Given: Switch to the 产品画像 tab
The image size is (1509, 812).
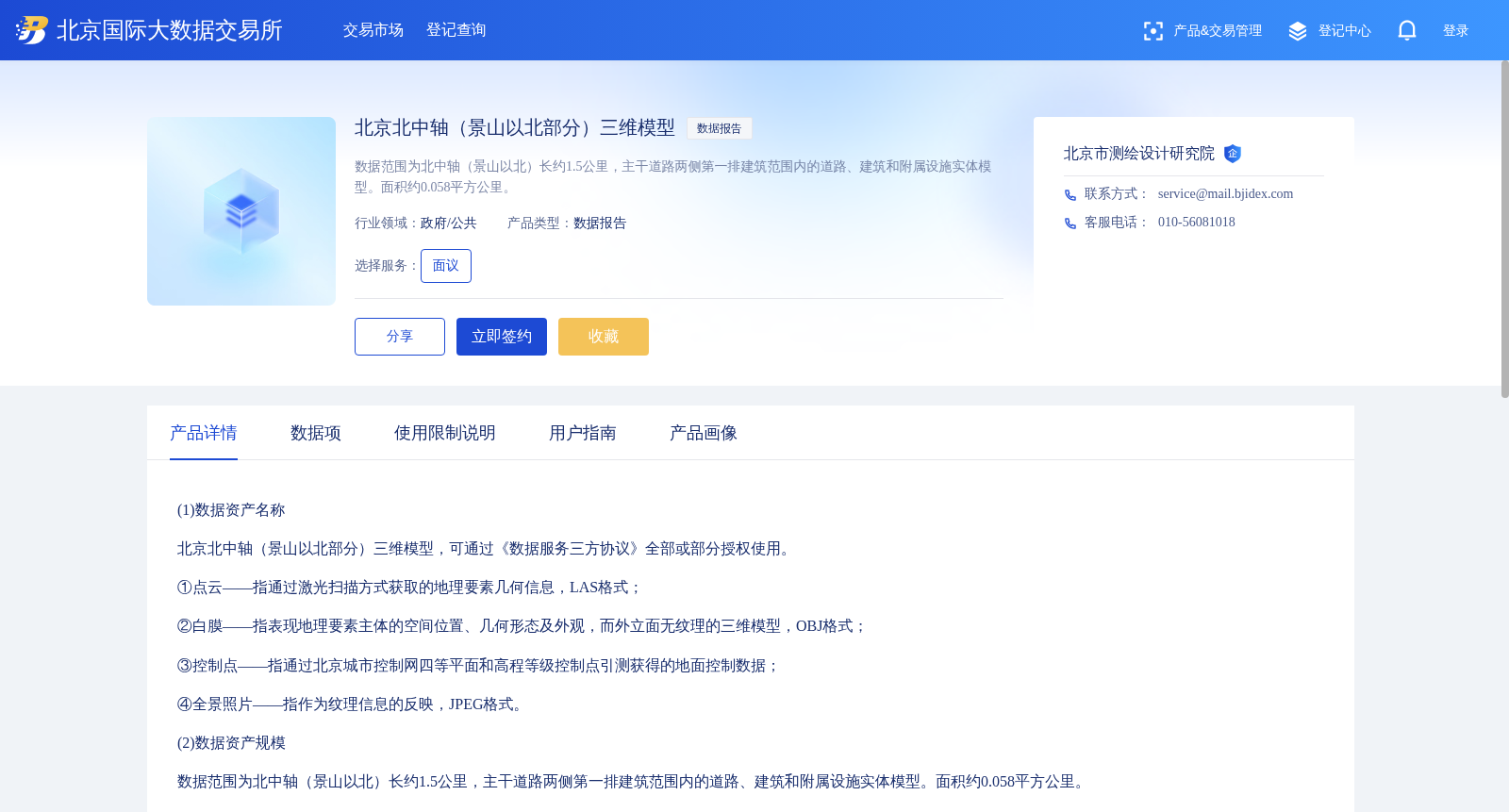Looking at the screenshot, I should 704,433.
